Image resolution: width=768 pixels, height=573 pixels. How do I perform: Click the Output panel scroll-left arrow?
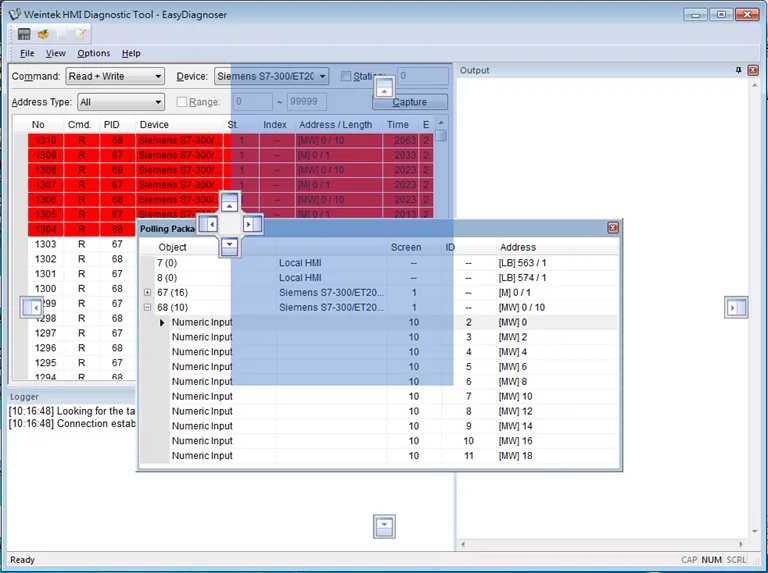[463, 544]
